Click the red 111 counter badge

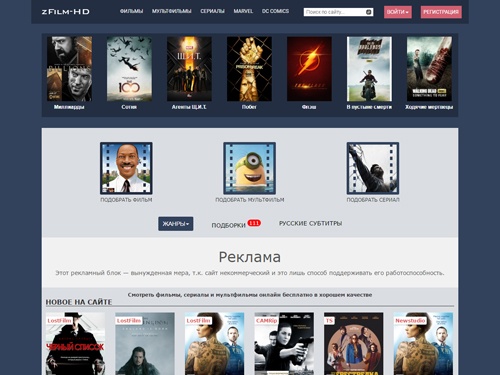[x=254, y=223]
